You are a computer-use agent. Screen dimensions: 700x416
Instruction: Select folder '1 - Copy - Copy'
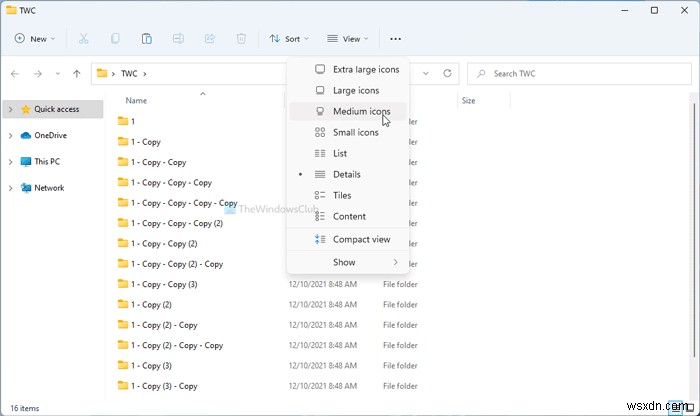tap(158, 162)
